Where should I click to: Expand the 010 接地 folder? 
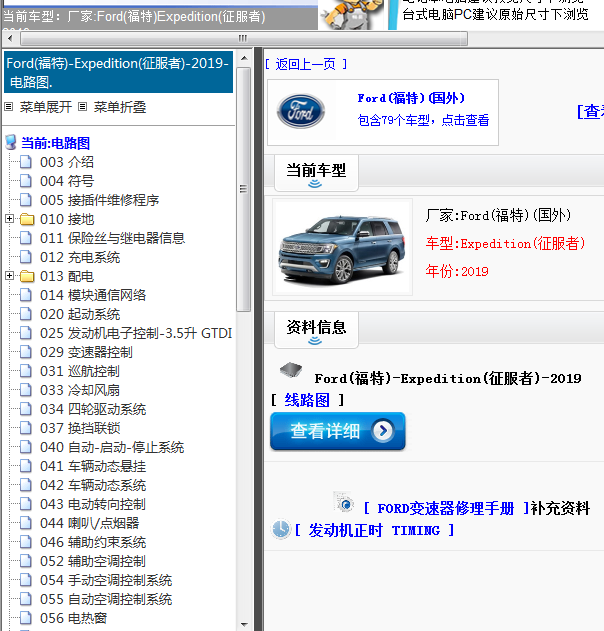tap(9, 219)
